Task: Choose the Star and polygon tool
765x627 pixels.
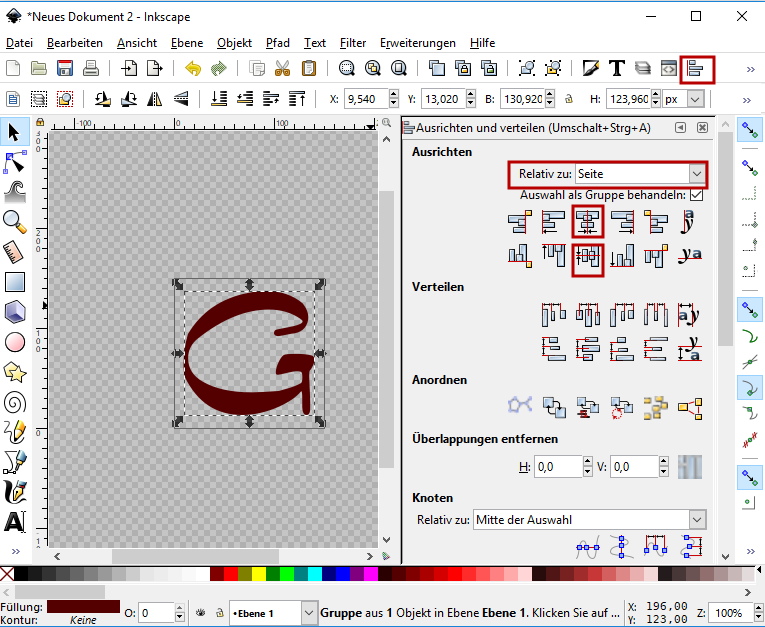Action: coord(14,372)
